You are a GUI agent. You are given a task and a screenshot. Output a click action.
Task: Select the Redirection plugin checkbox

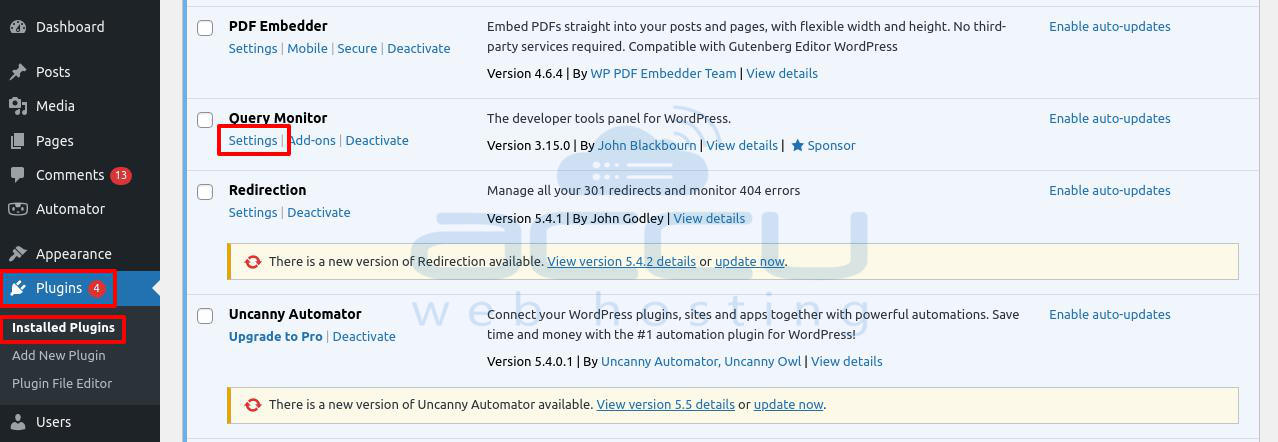205,192
